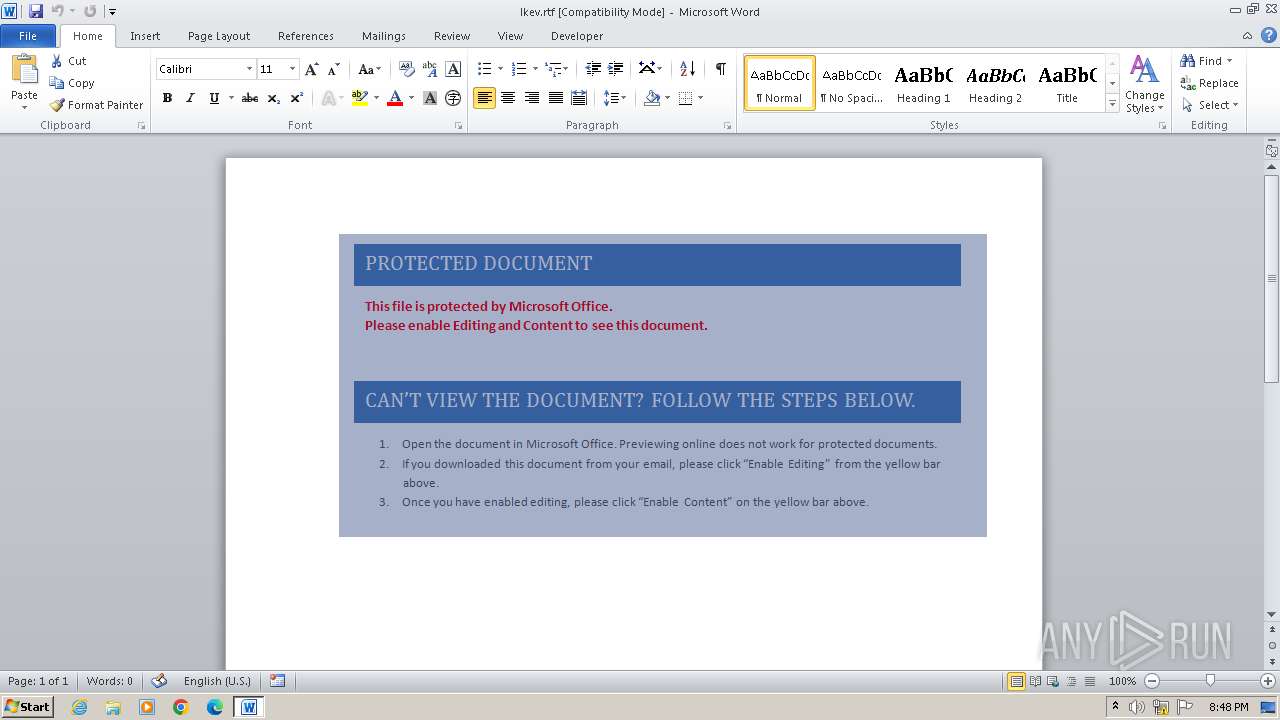The width and height of the screenshot is (1280, 720).
Task: Switch to the Insert tab
Action: pos(145,36)
